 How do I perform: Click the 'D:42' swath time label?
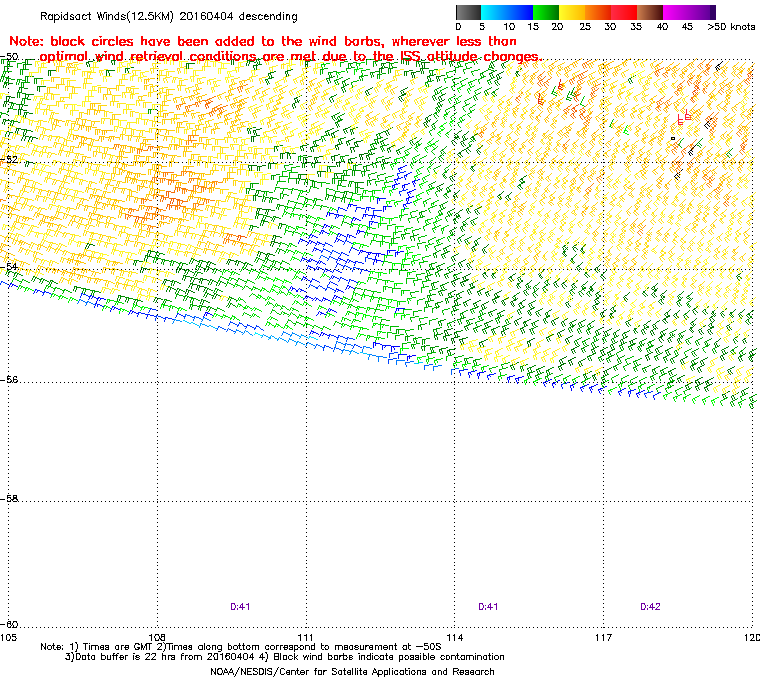click(x=650, y=607)
